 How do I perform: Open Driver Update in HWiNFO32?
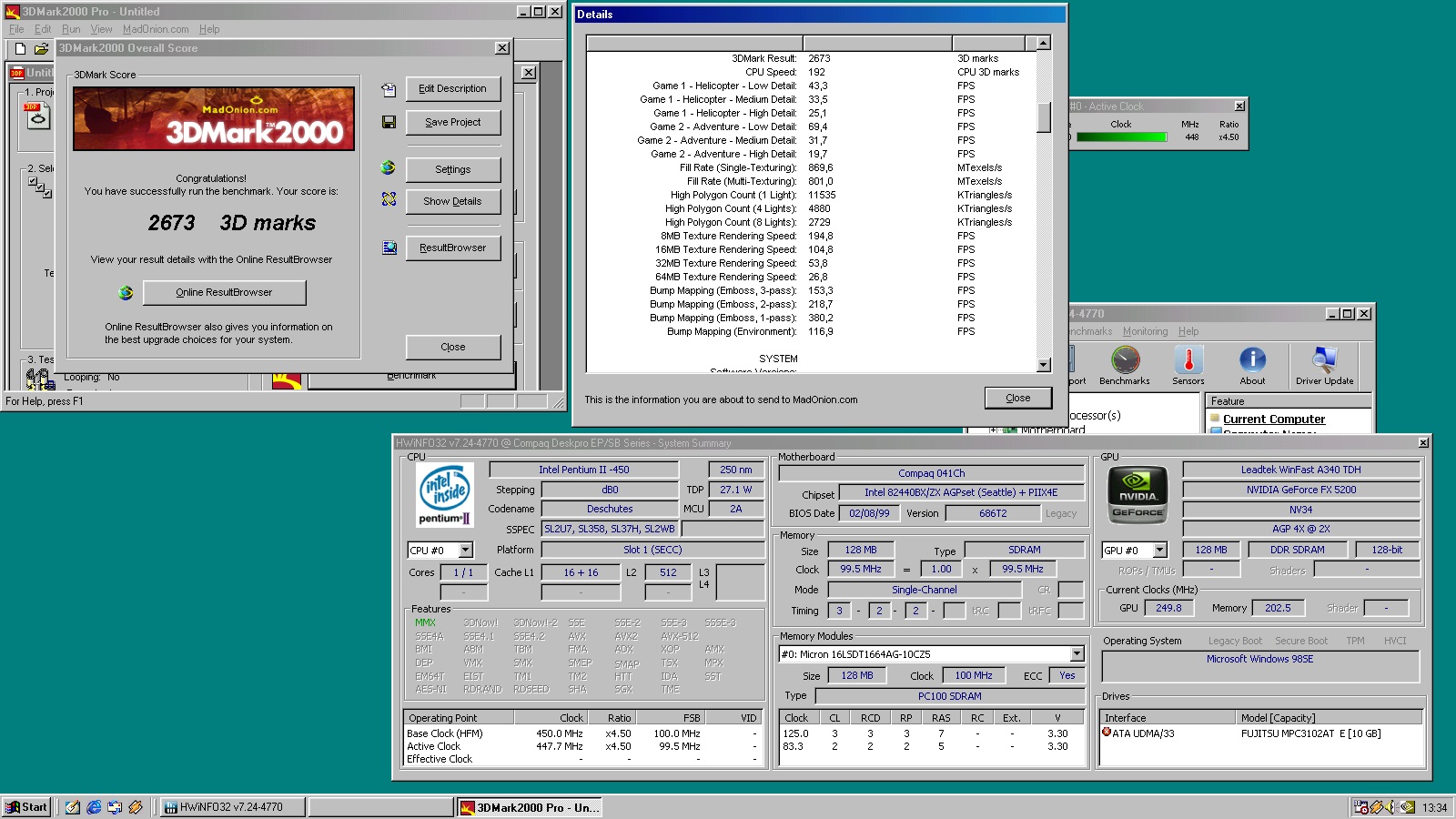point(1325,364)
